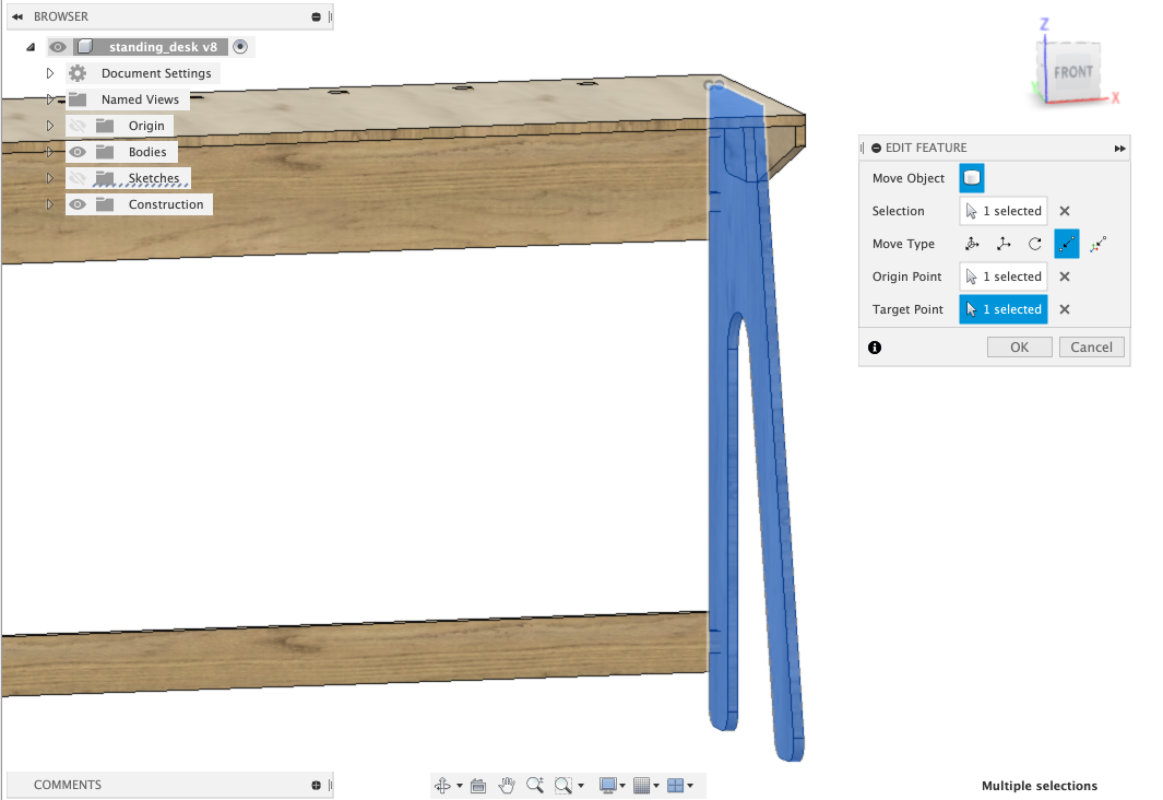Click the Document Settings gear icon
Screen dimensions: 1163x800
pyautogui.click(x=78, y=73)
